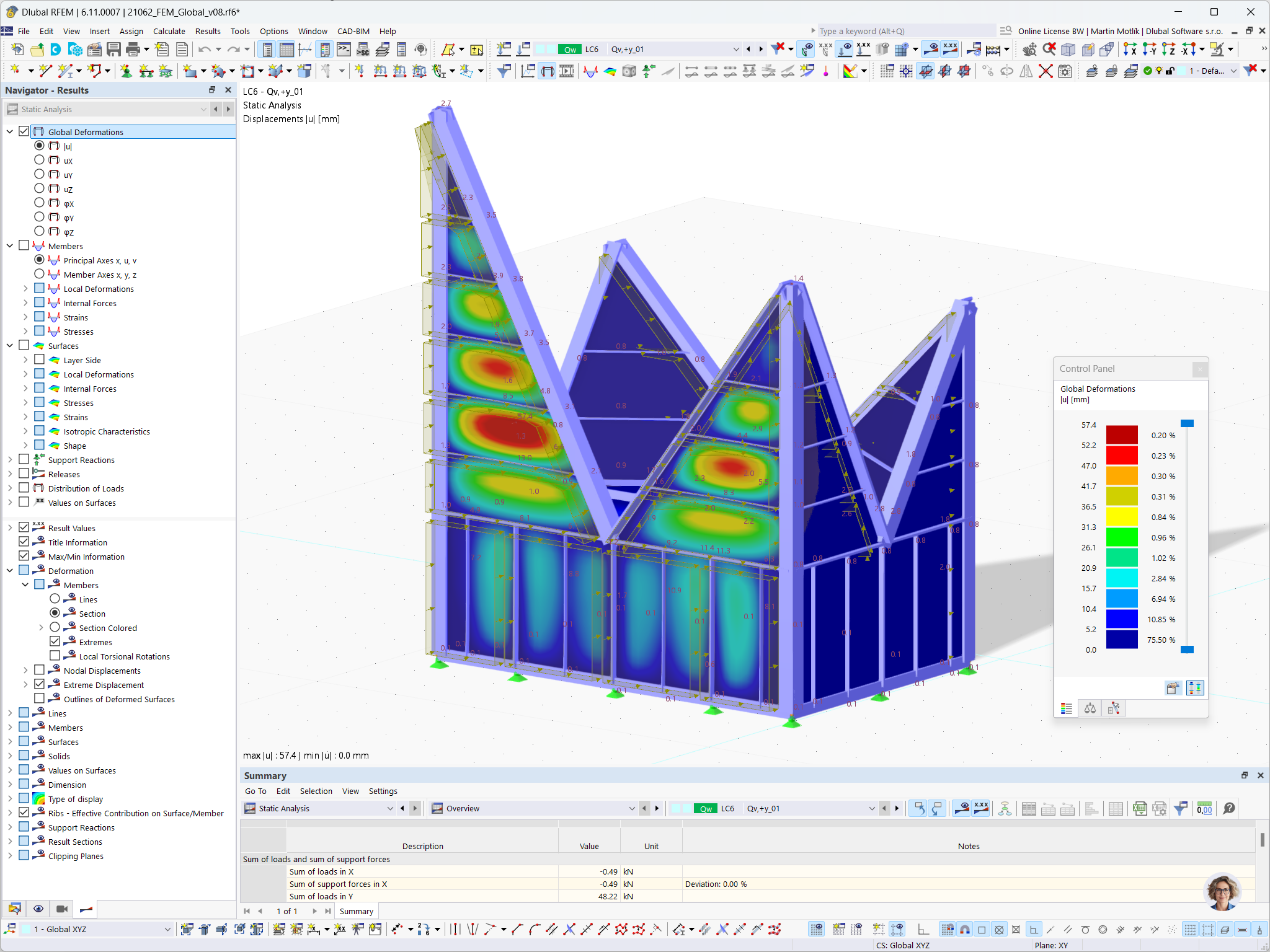Screen dimensions: 1270x952
Task: Open the Overview dropdown in Summary panel
Action: pos(631,808)
